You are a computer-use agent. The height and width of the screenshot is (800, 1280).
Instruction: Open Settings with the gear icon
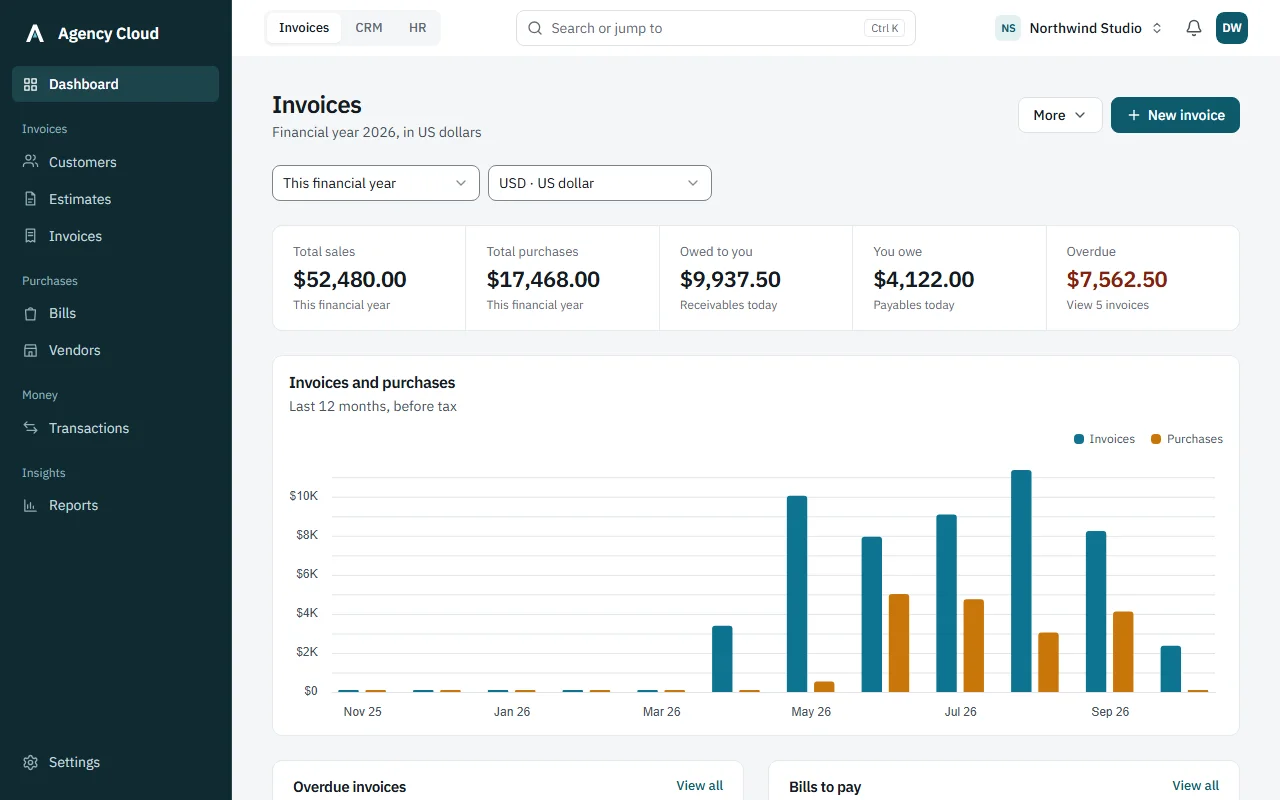(116, 762)
